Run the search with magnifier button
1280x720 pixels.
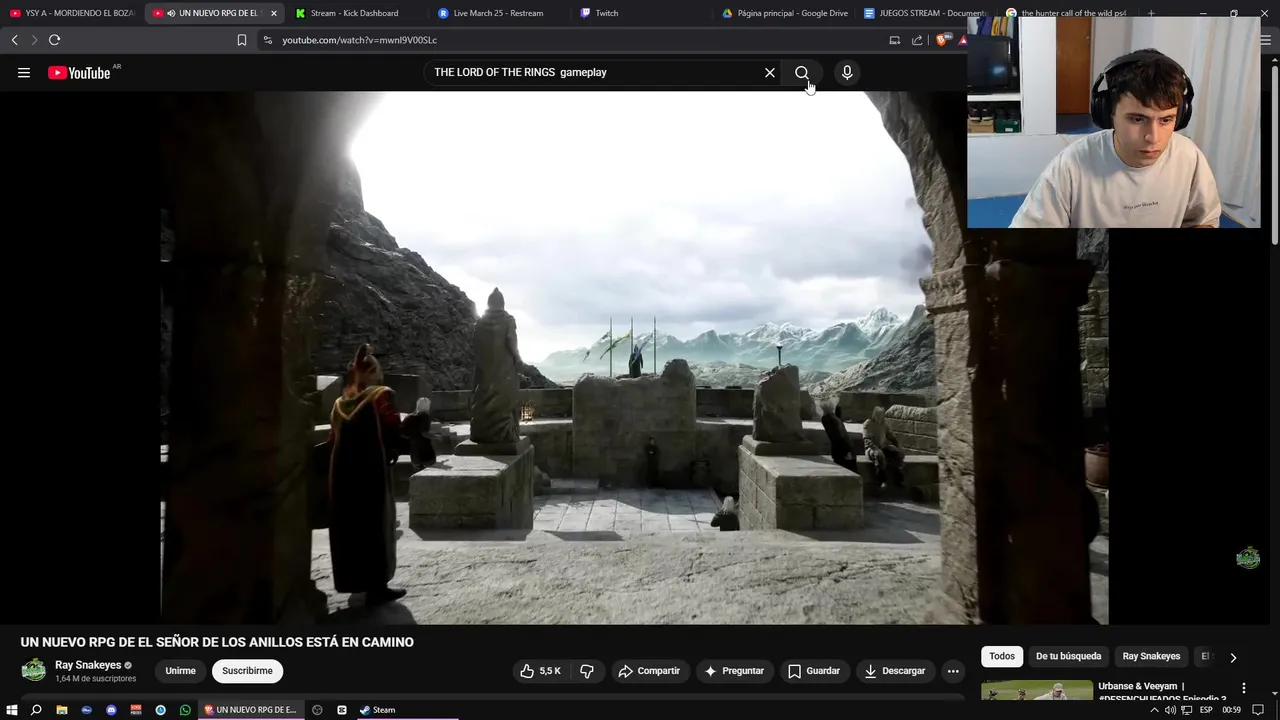[802, 72]
